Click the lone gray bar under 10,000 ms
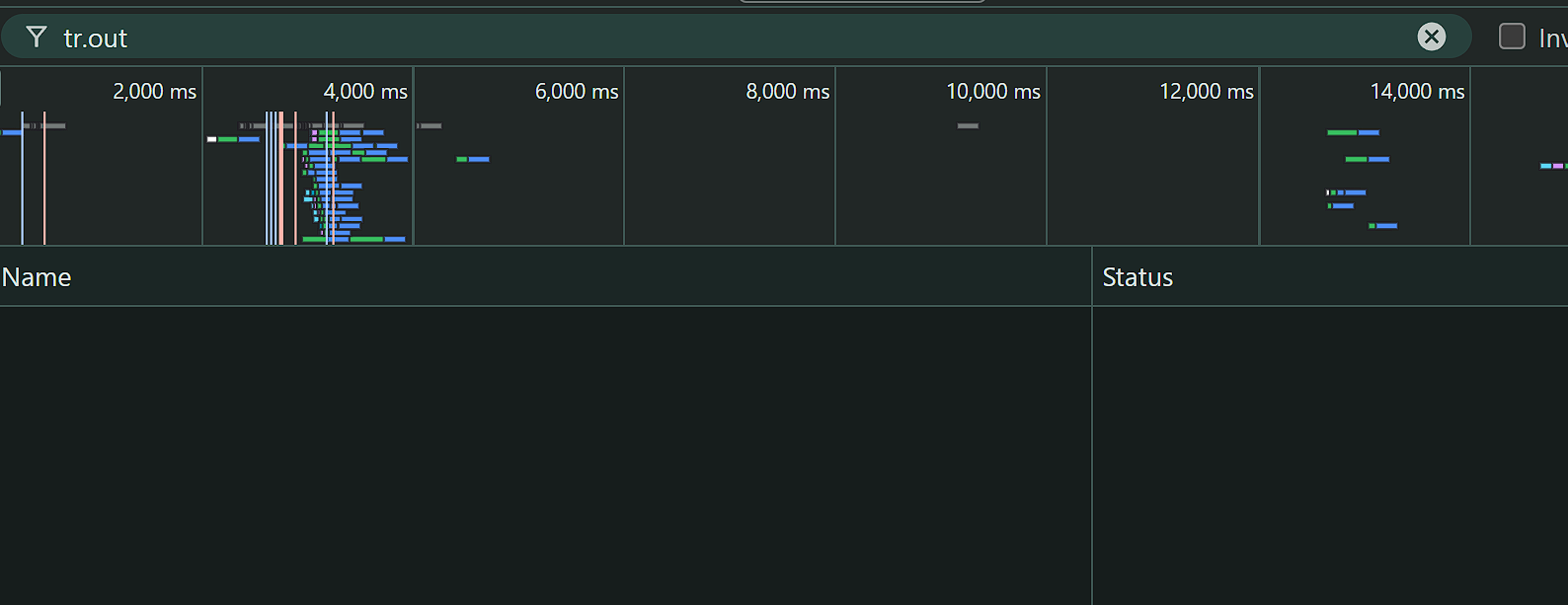The width and height of the screenshot is (1568, 605). coord(968,126)
